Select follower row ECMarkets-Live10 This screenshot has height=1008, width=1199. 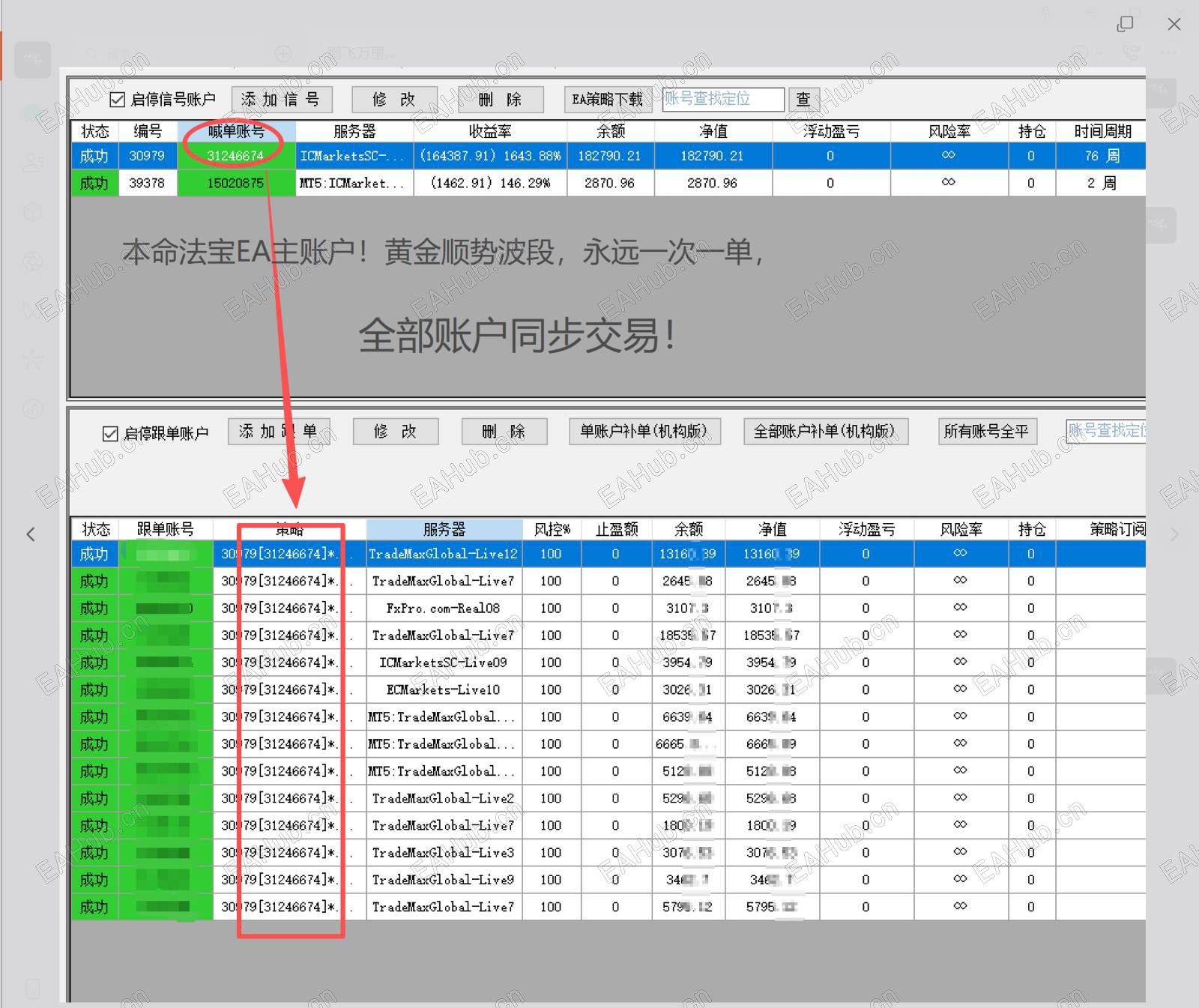tap(608, 689)
